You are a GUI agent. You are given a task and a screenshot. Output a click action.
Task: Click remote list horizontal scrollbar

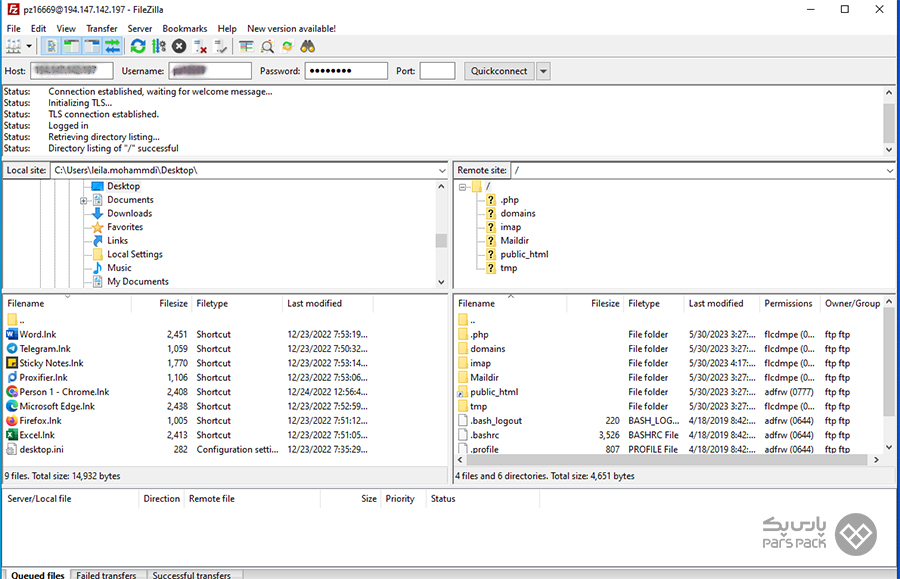click(x=666, y=460)
